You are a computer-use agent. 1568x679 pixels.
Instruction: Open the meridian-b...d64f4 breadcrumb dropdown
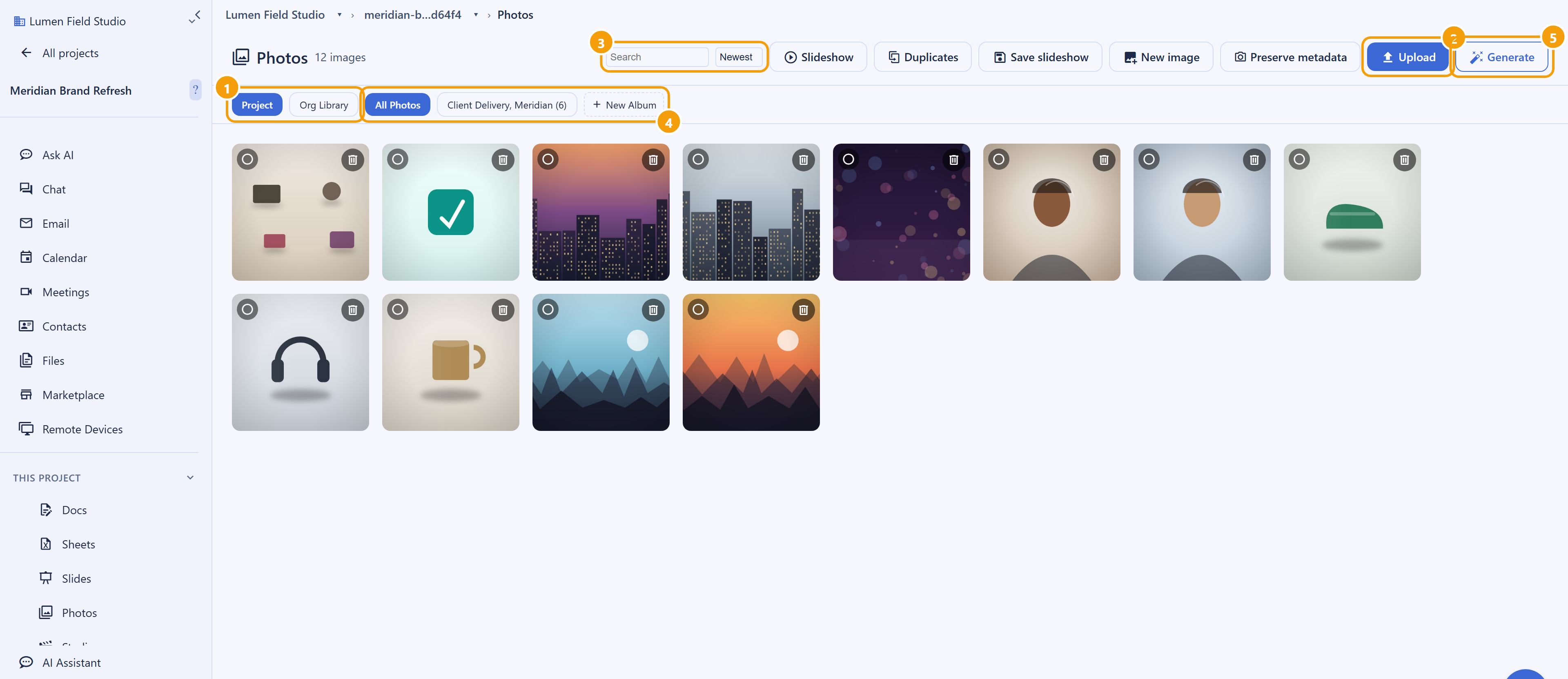tap(476, 15)
